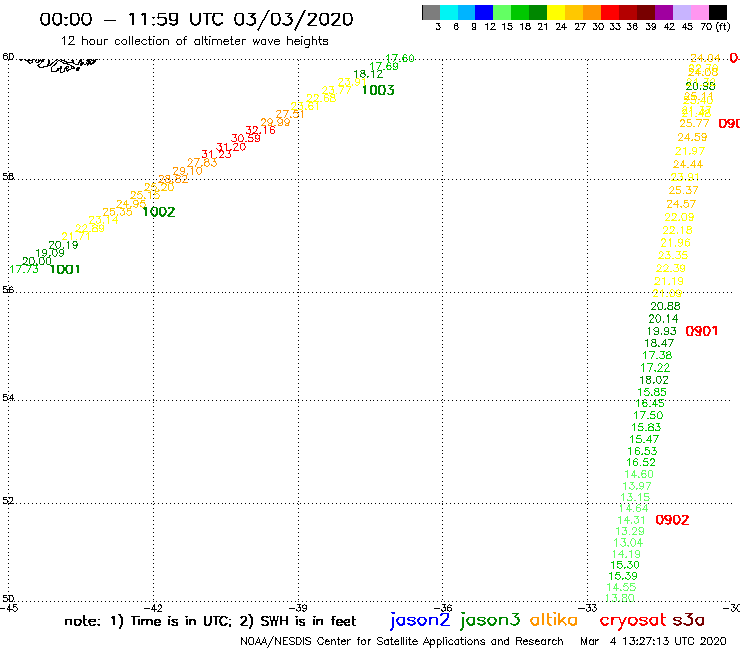Click the wave height value 13.04
Viewport: 740px width, 650px height.
[x=628, y=543]
